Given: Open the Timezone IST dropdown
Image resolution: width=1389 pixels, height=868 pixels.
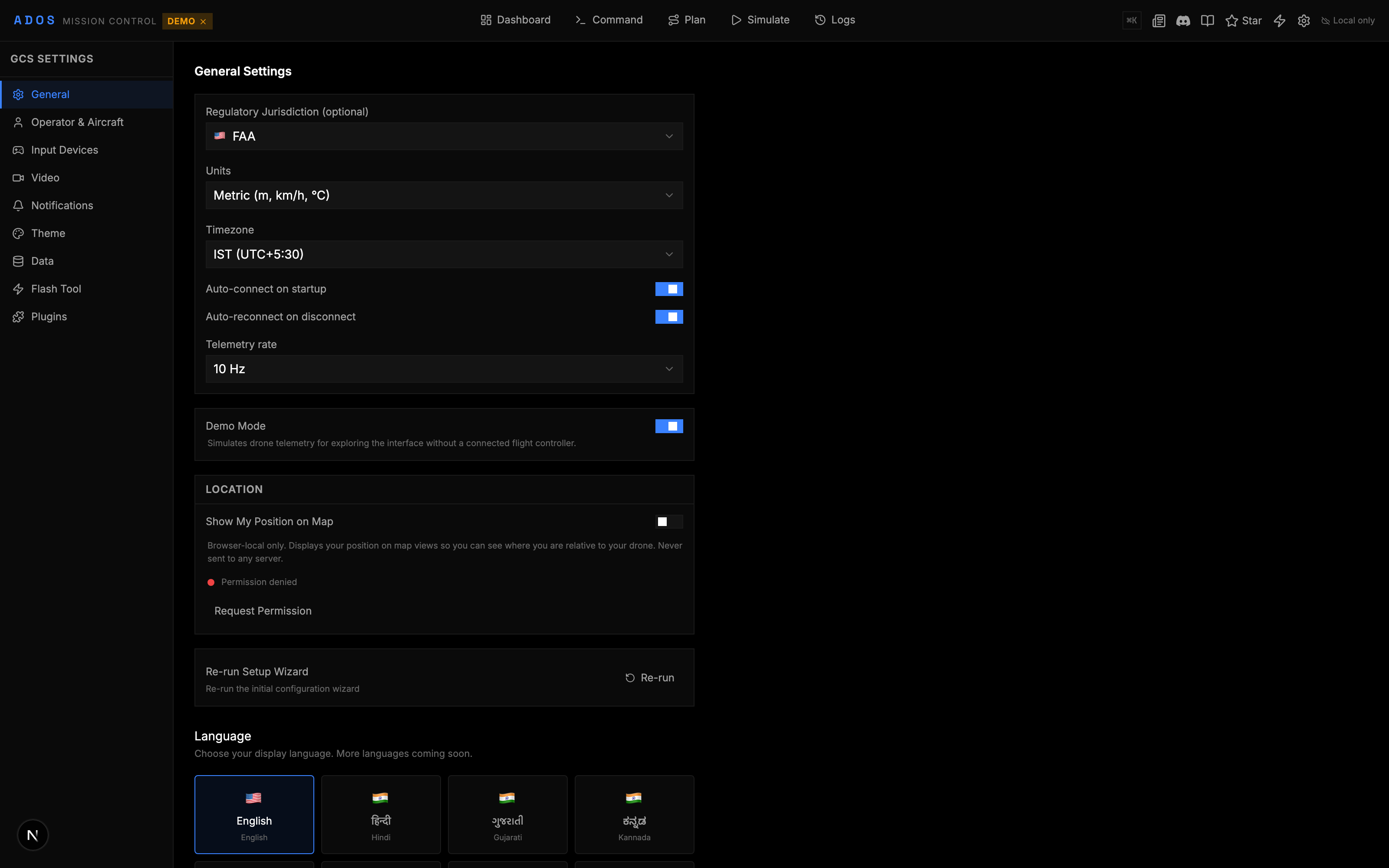Looking at the screenshot, I should click(x=444, y=254).
